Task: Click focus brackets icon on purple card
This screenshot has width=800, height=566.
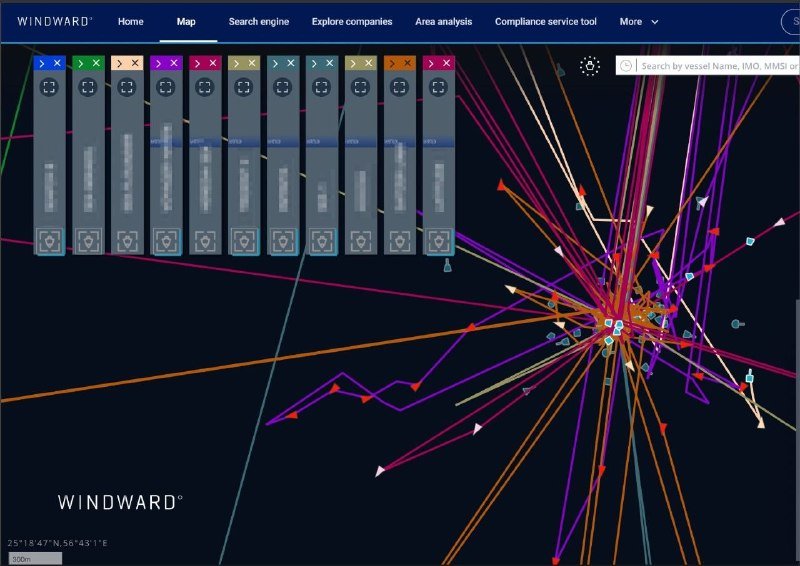Action: click(x=166, y=87)
